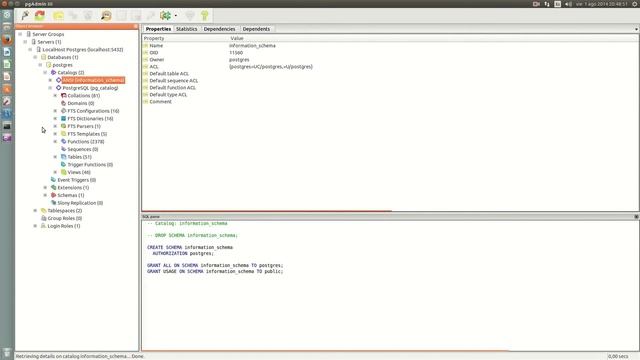Viewport: 640px width, 360px height.
Task: Collapse the PostgreSQL (pg_catalog) node
Action: [50, 88]
